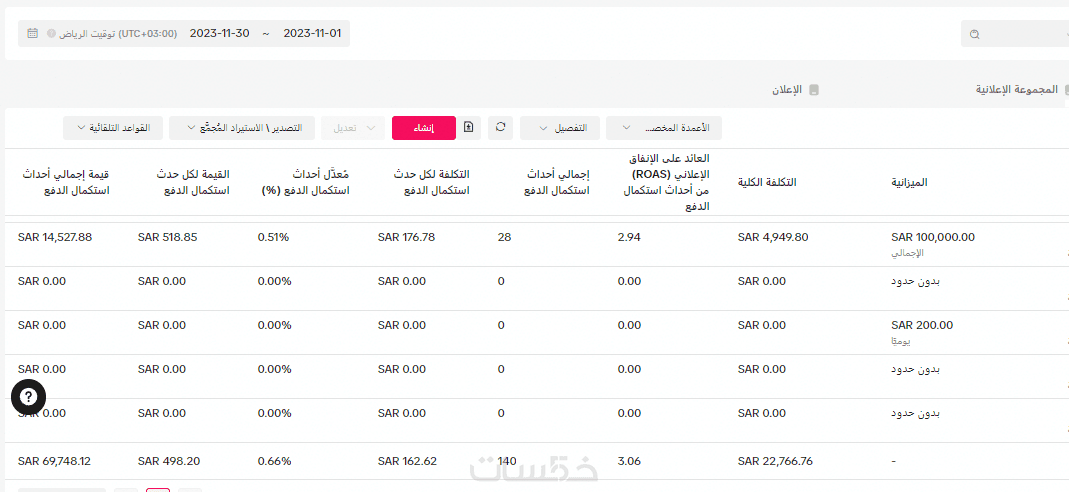Switch to the المجموعة الإعلانية tab
The image size is (1069, 492).
click(1022, 89)
